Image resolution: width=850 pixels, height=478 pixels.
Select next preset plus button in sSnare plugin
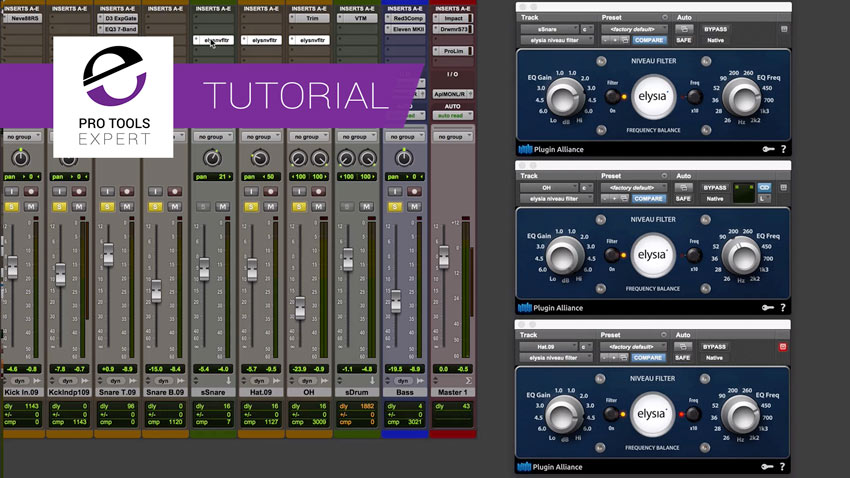click(615, 40)
